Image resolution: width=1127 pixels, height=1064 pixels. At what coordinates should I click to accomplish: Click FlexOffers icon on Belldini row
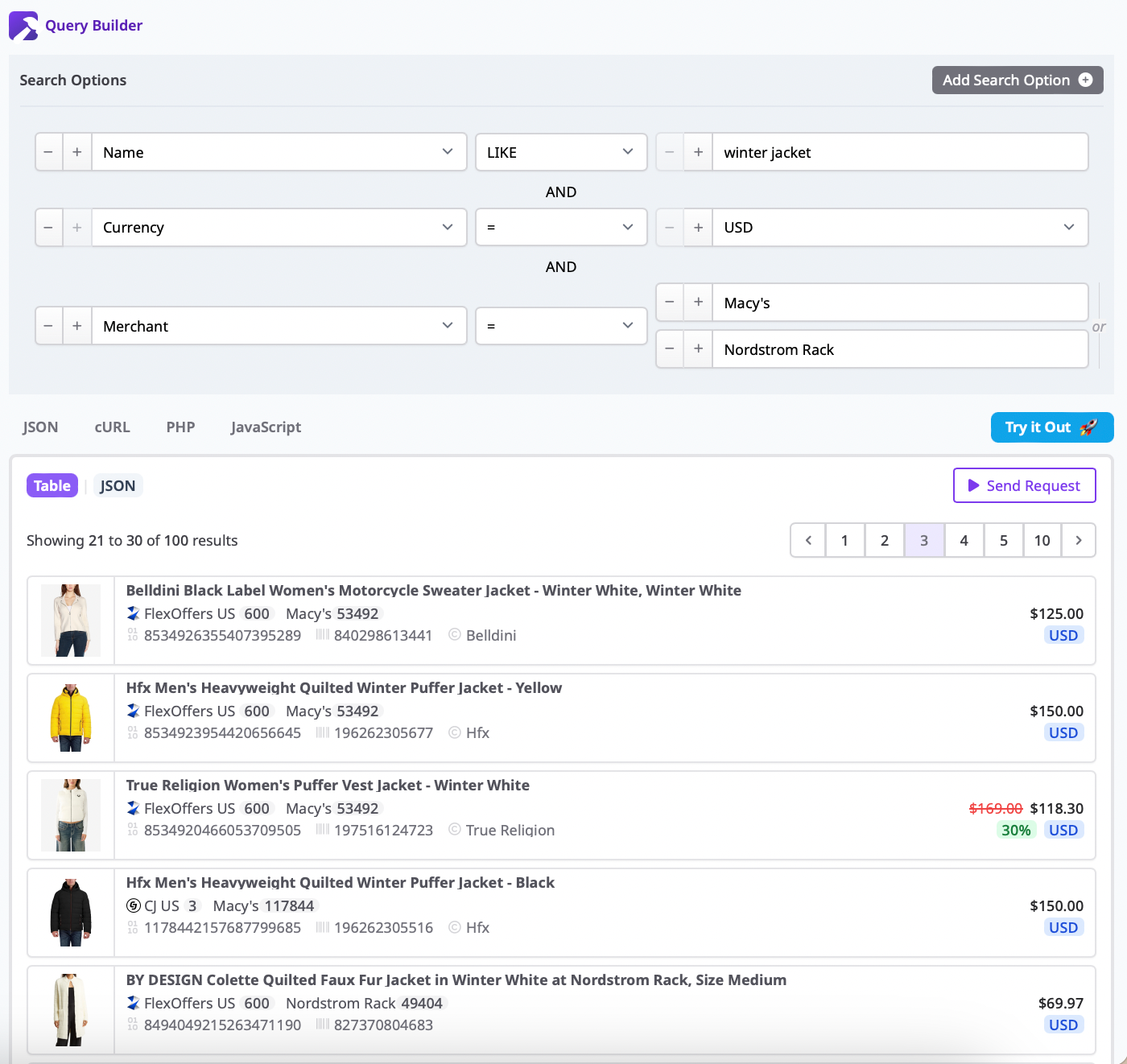[x=134, y=613]
